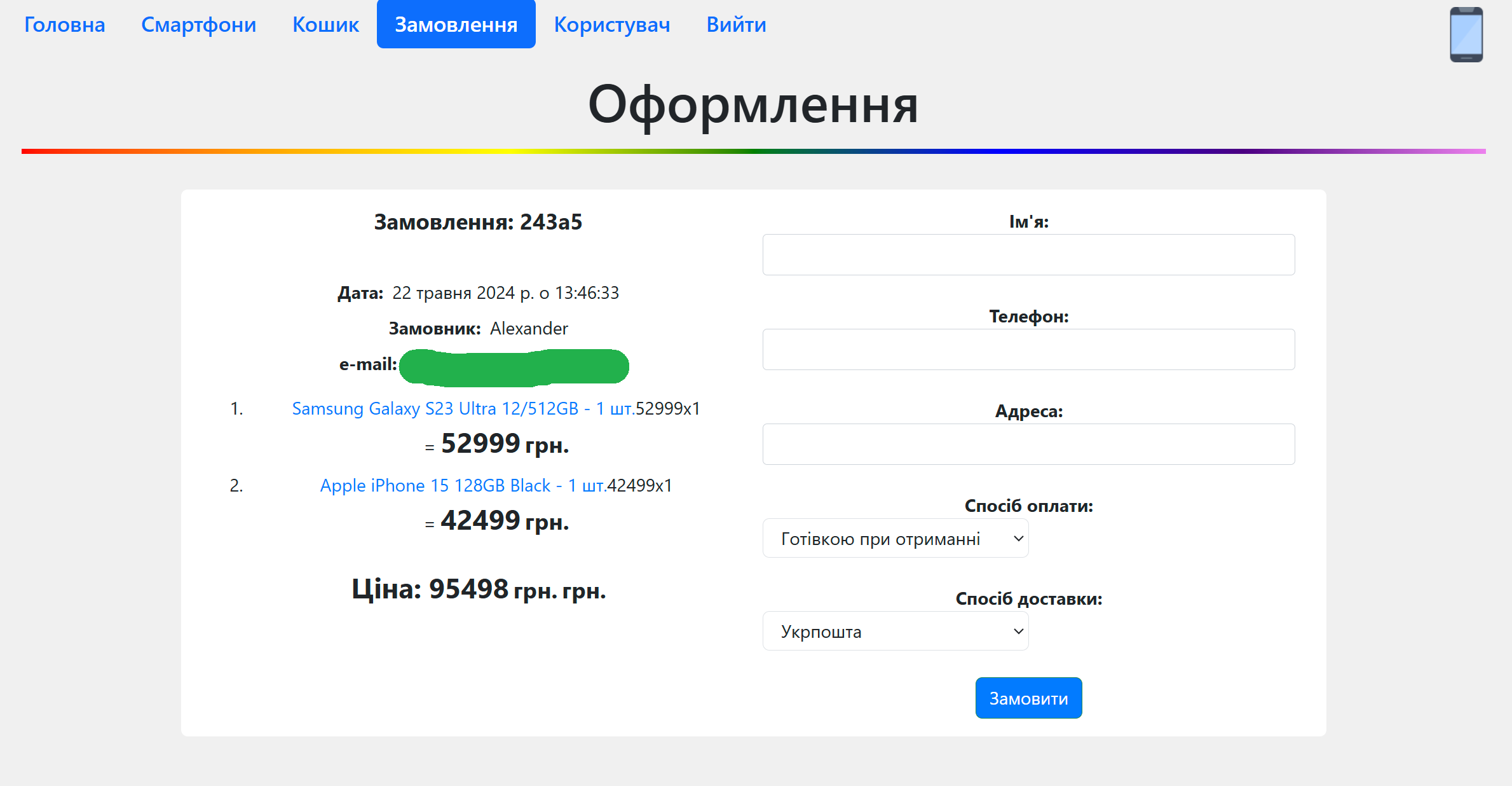Focus the Адреса input field
The width and height of the screenshot is (1512, 786).
(1028, 444)
